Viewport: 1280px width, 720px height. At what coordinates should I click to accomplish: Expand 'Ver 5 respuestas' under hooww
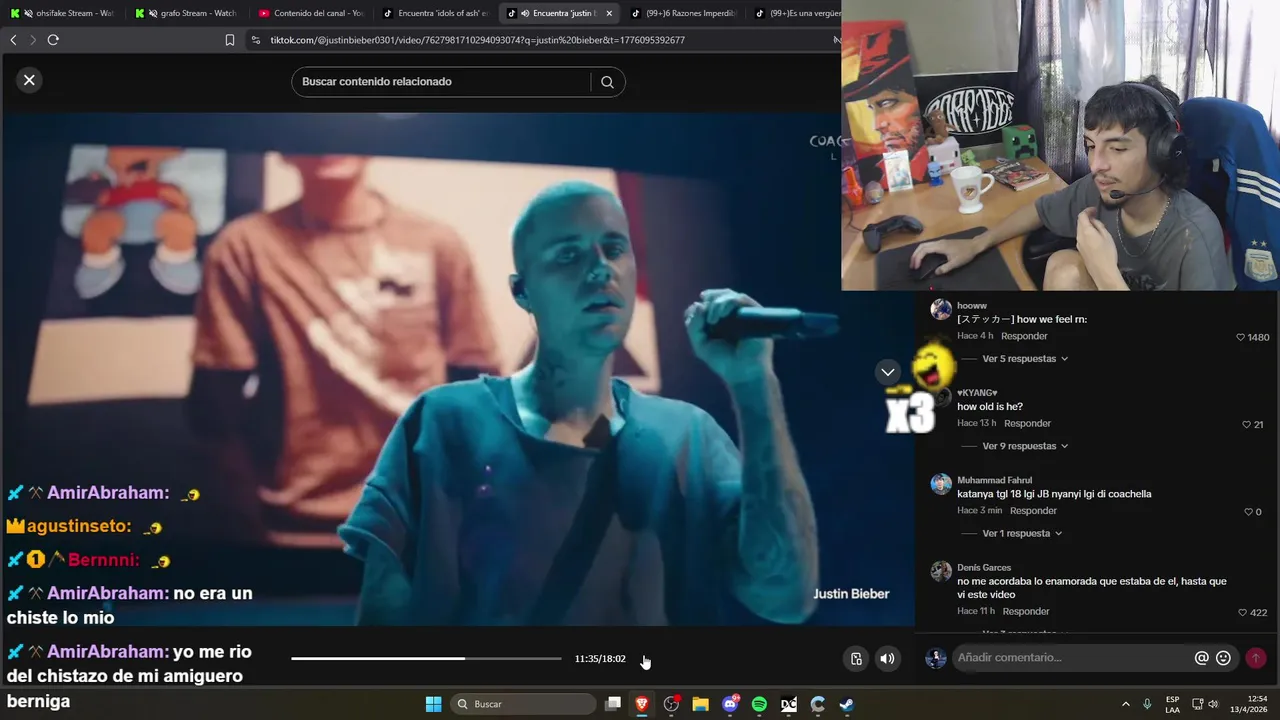click(1025, 358)
